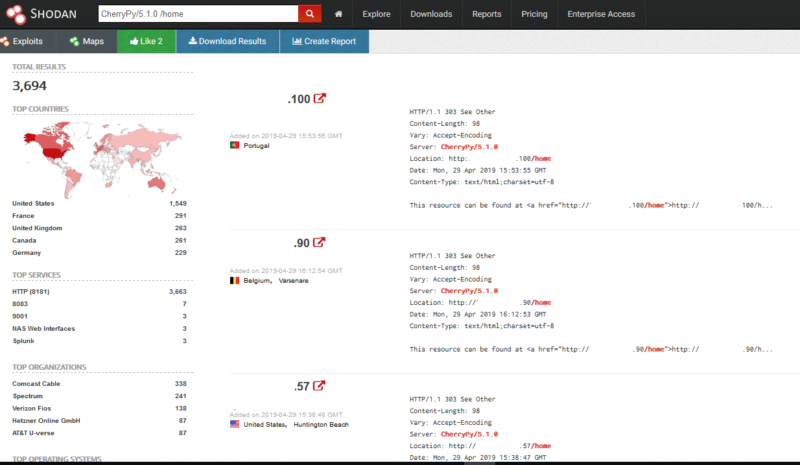800x465 pixels.
Task: Click the total results count 3,694
Action: [30, 86]
